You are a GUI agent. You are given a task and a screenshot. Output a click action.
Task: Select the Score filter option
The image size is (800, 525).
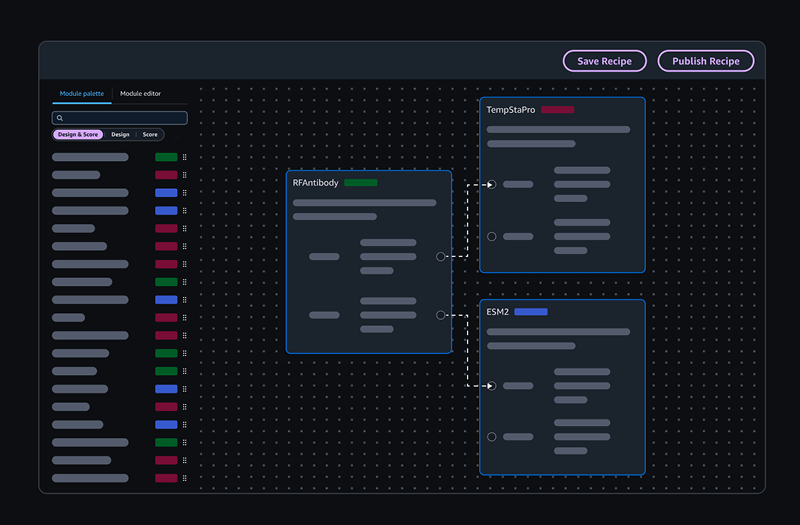pyautogui.click(x=150, y=134)
